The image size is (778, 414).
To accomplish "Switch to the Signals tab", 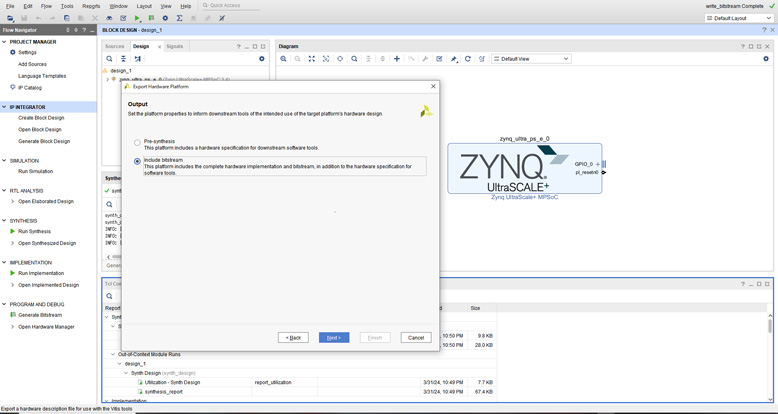I will (x=175, y=46).
